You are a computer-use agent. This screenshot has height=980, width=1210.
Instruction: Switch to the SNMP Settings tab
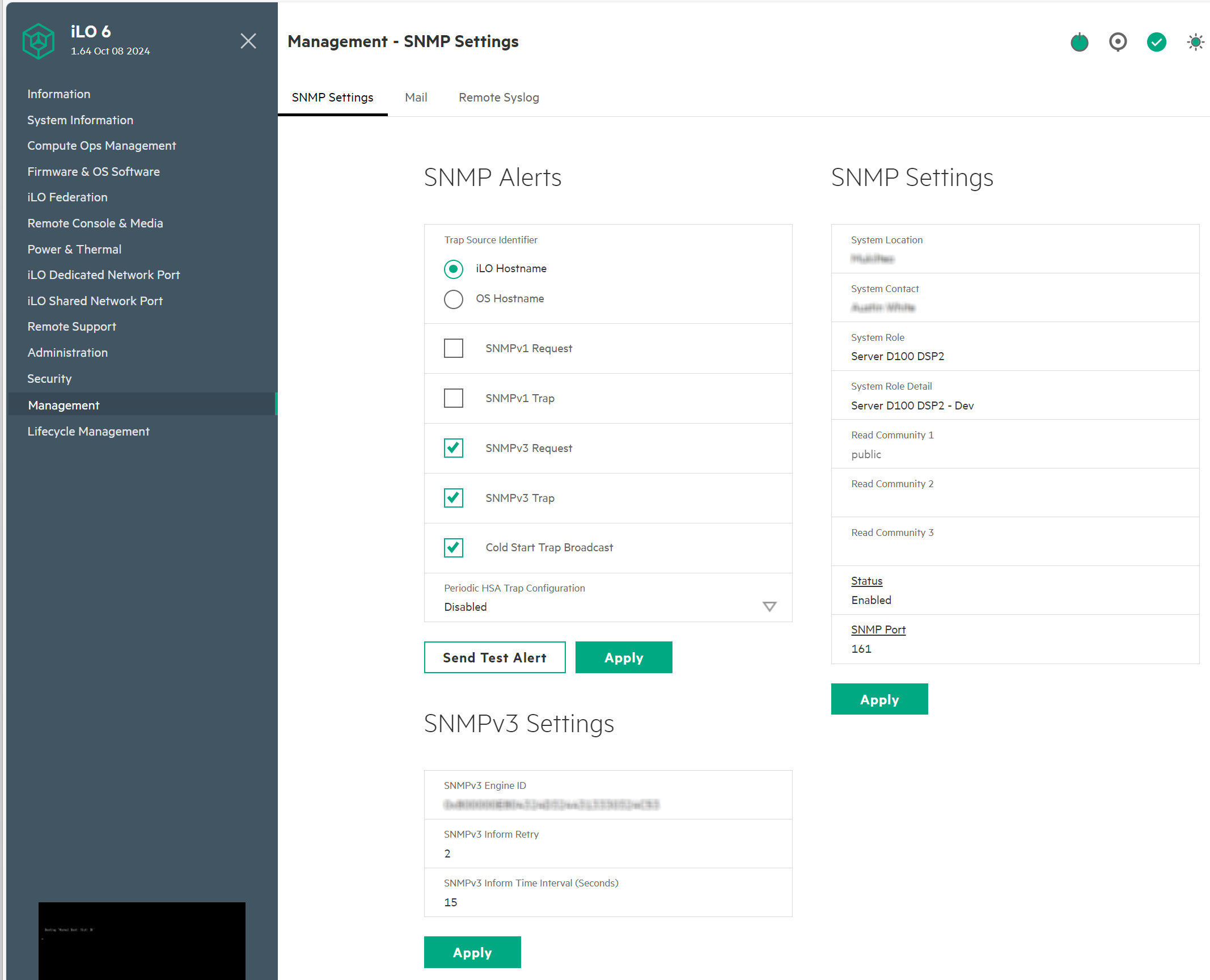(333, 98)
